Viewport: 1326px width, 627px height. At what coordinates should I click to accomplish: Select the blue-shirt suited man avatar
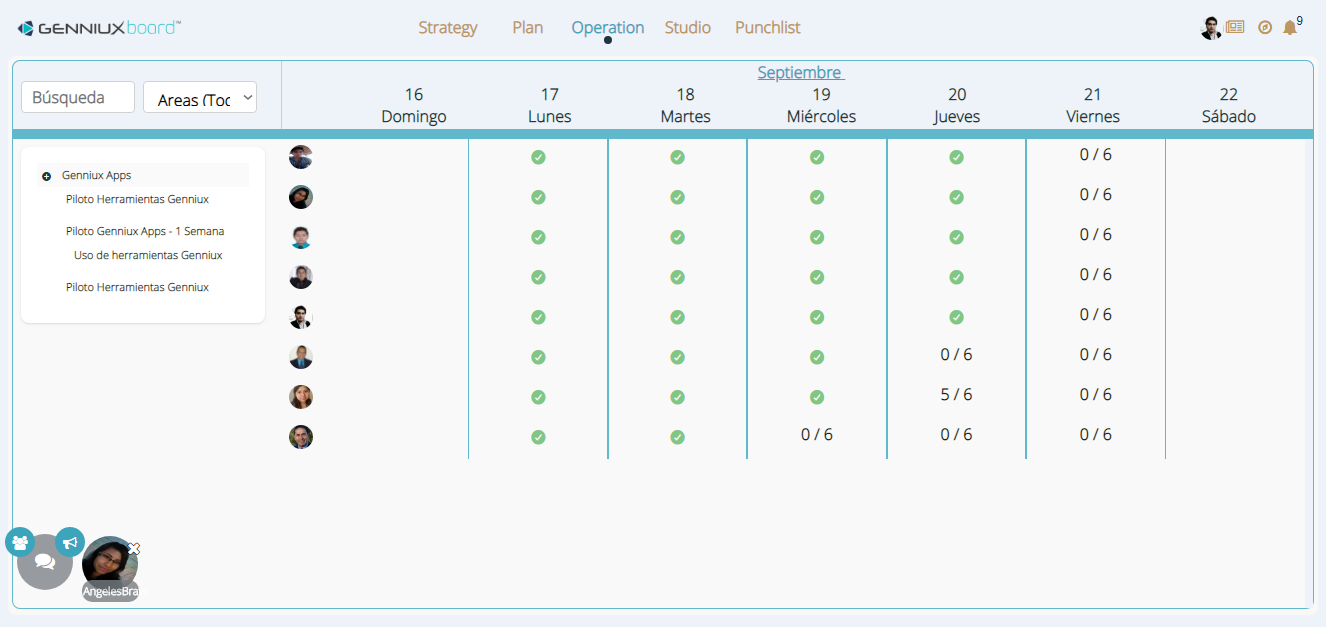tap(301, 357)
